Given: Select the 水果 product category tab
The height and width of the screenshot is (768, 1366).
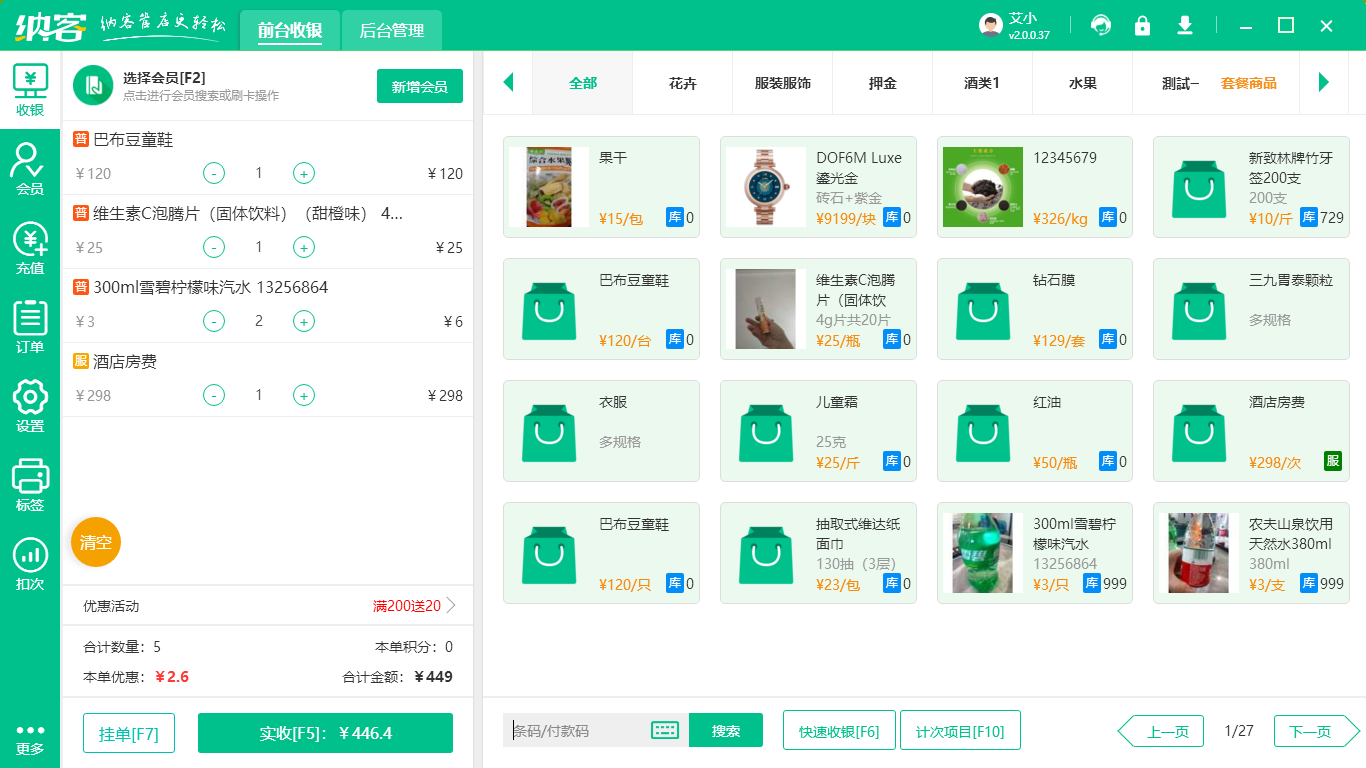Looking at the screenshot, I should [1082, 83].
